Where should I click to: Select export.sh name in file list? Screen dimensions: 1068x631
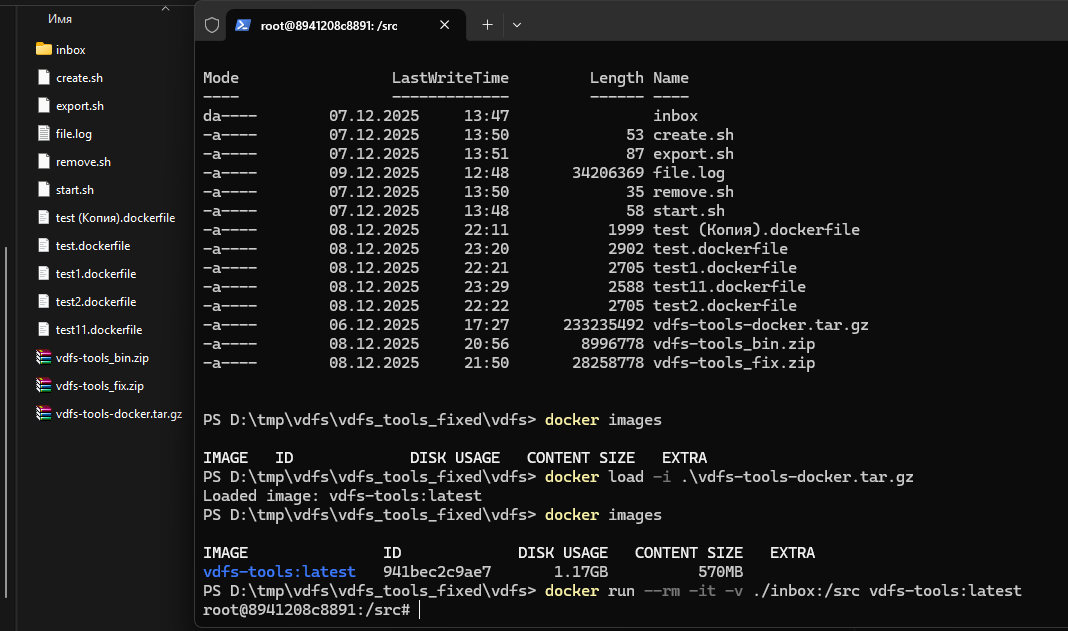(80, 106)
